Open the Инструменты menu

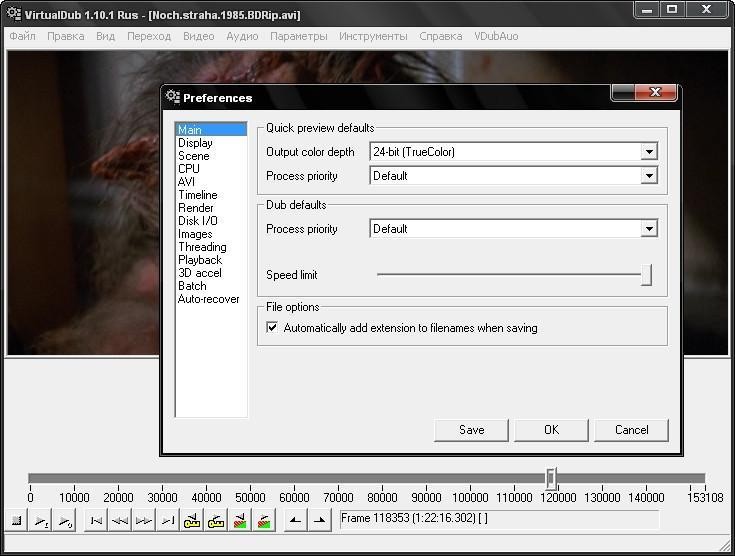point(373,36)
